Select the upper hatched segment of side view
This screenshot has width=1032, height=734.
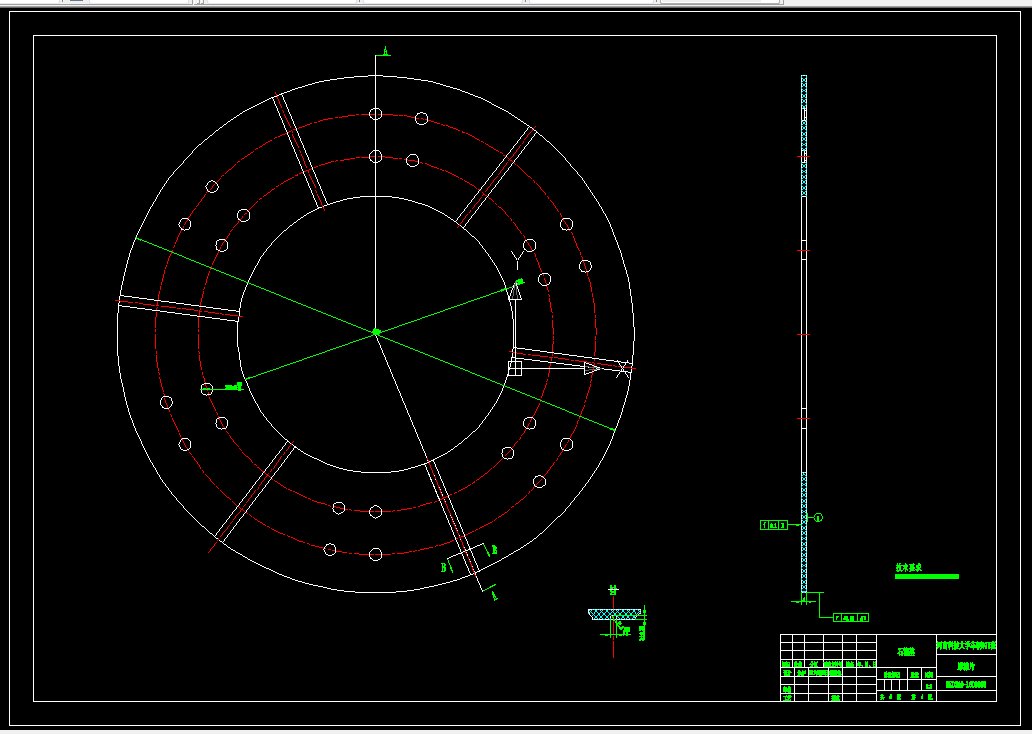[804, 136]
